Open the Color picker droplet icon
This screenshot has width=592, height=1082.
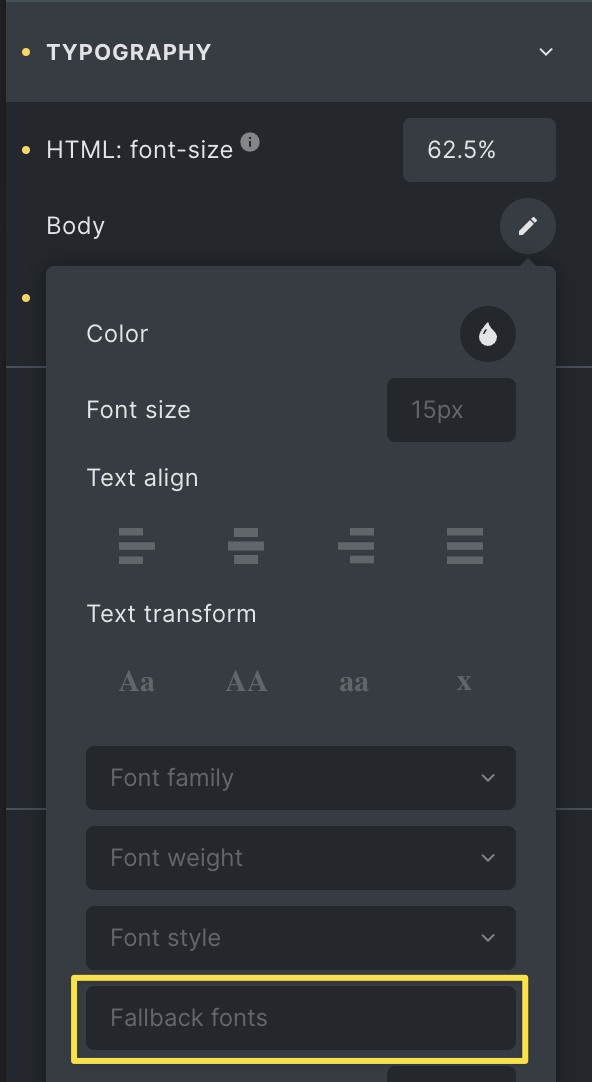(488, 334)
